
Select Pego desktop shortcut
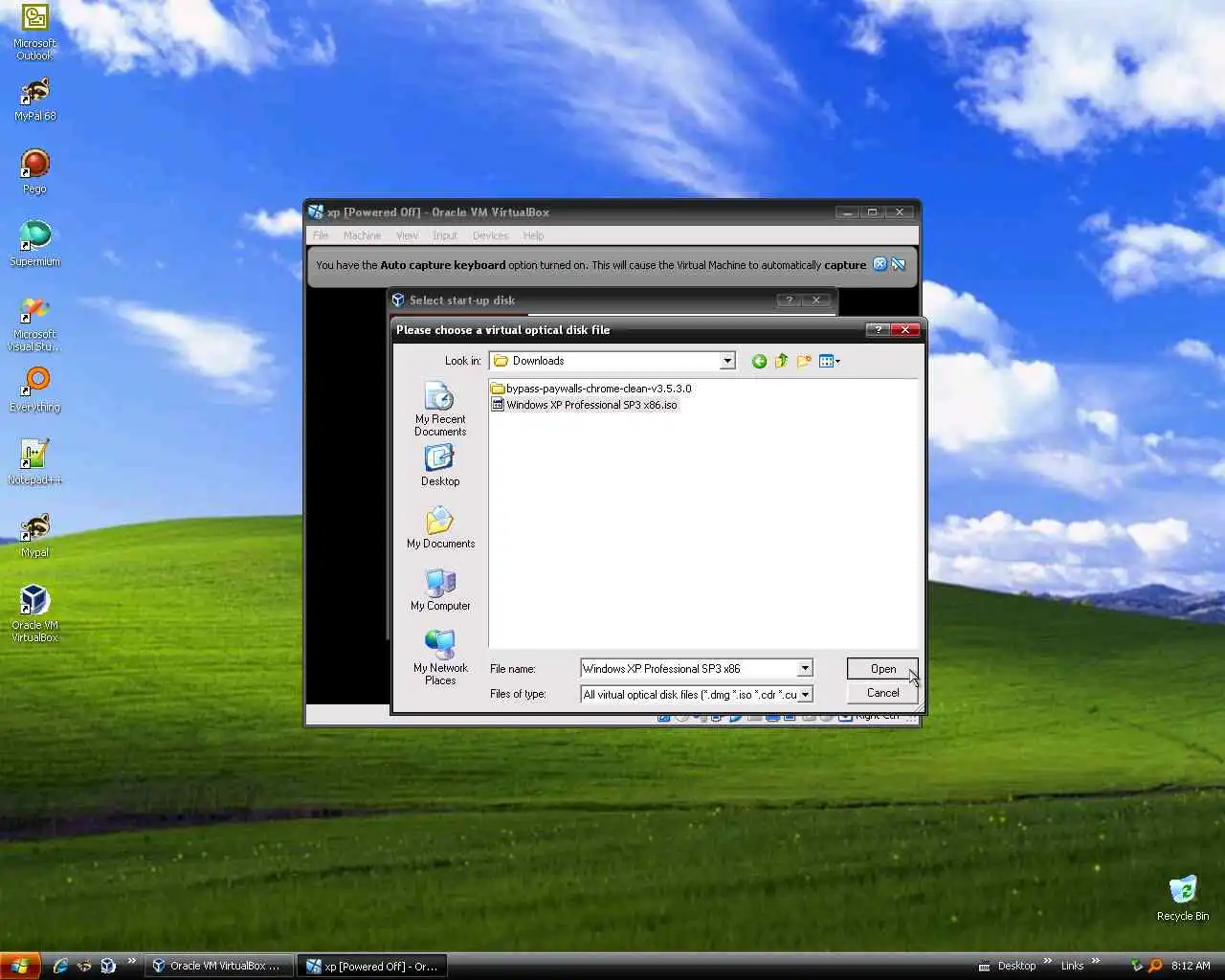point(34,172)
